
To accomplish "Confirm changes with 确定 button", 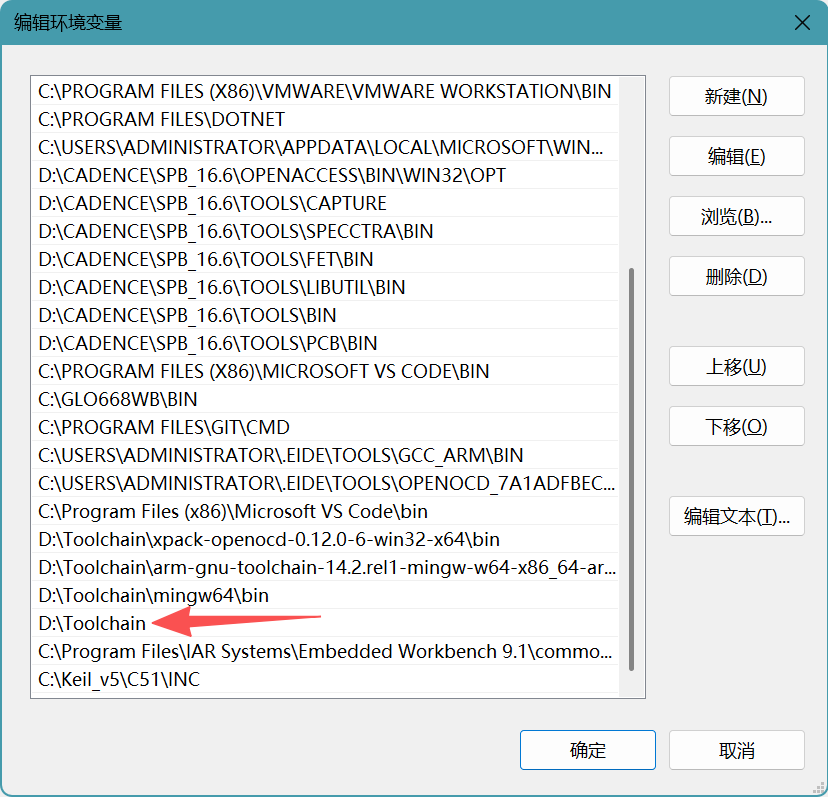I will (588, 750).
